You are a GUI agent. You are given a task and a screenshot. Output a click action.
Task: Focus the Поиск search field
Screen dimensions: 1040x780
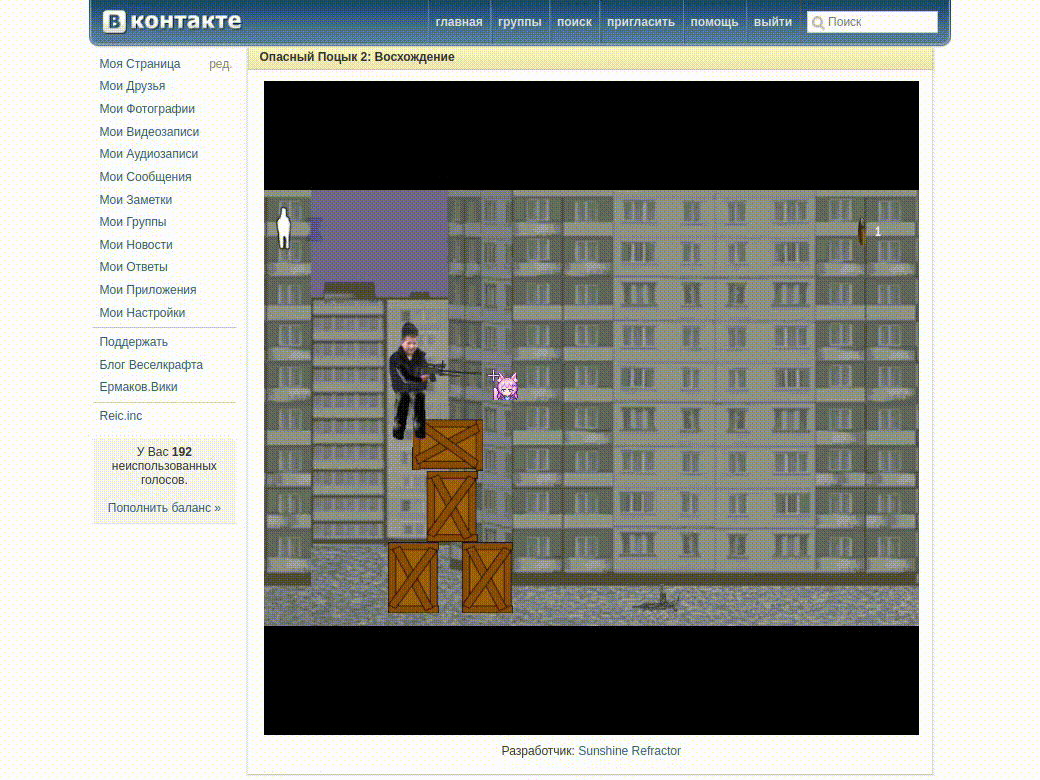pos(872,22)
